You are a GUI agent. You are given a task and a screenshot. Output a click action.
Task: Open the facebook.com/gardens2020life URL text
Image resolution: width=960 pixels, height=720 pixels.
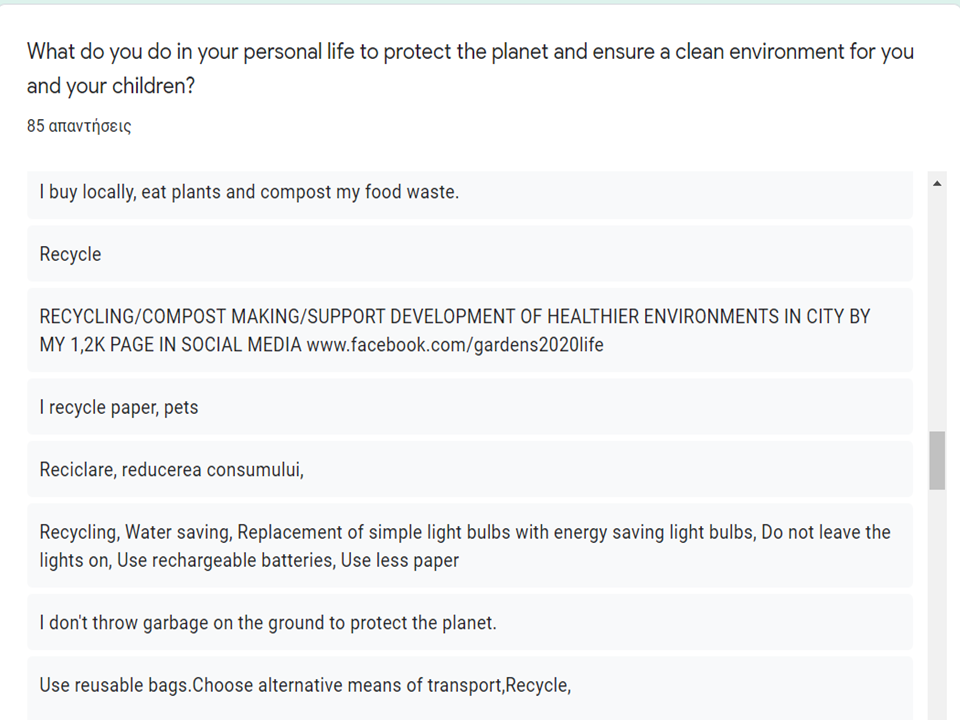pyautogui.click(x=455, y=345)
